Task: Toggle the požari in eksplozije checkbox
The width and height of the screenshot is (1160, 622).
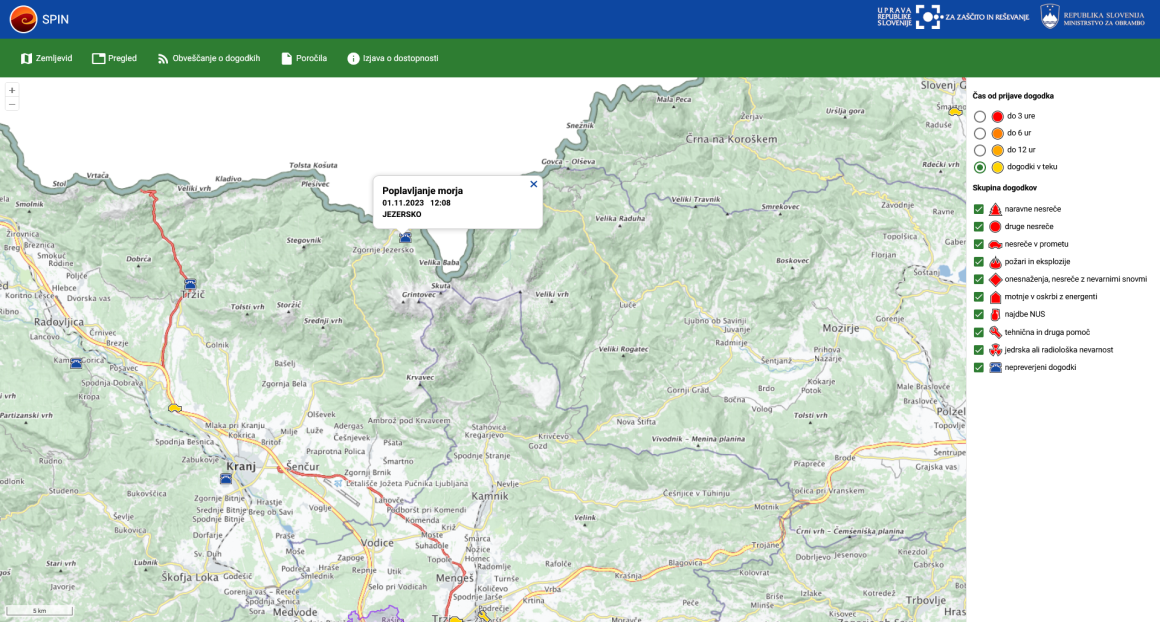Action: click(979, 262)
